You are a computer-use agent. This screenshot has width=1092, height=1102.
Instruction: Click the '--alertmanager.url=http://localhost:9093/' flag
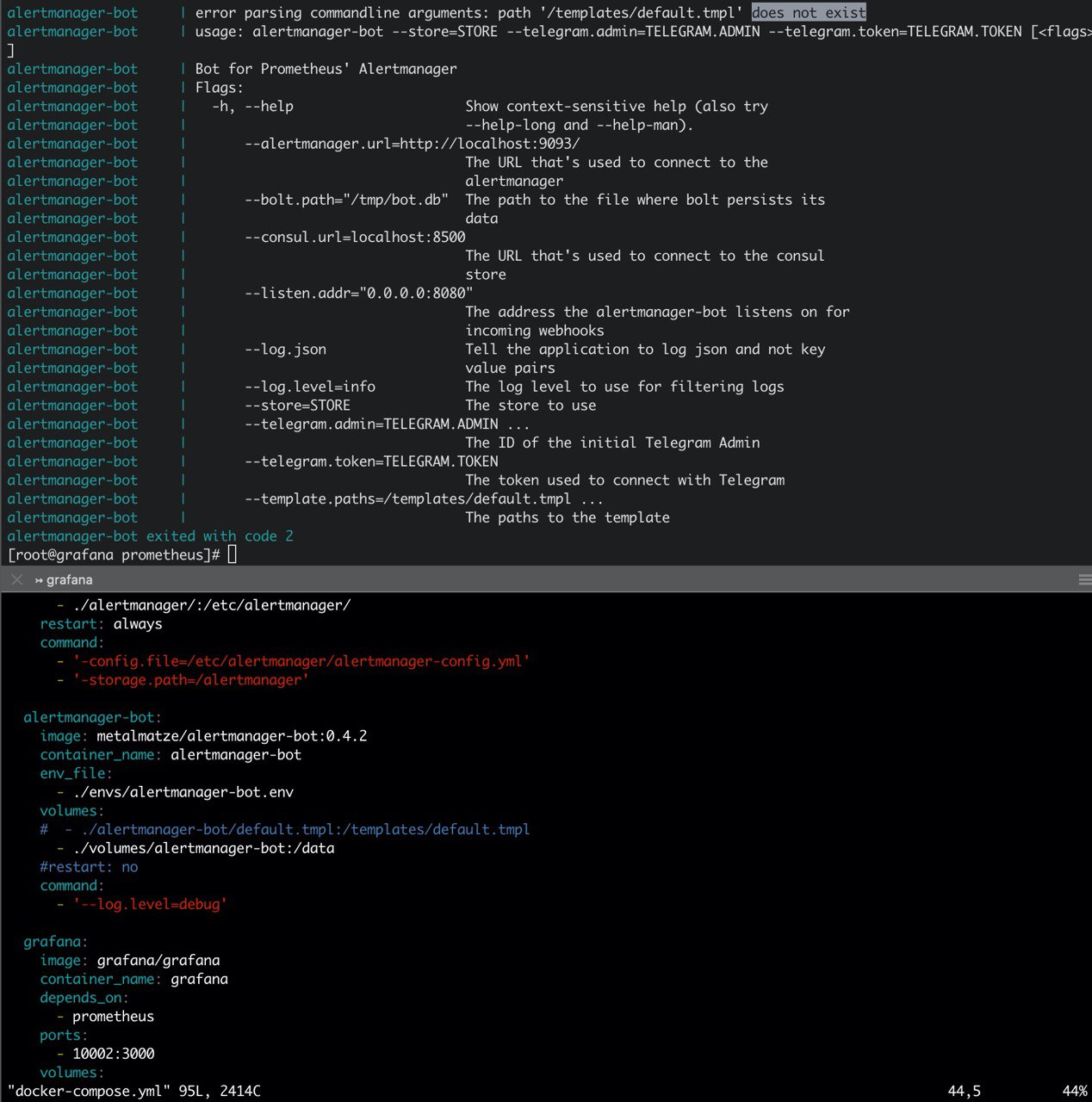click(x=412, y=144)
